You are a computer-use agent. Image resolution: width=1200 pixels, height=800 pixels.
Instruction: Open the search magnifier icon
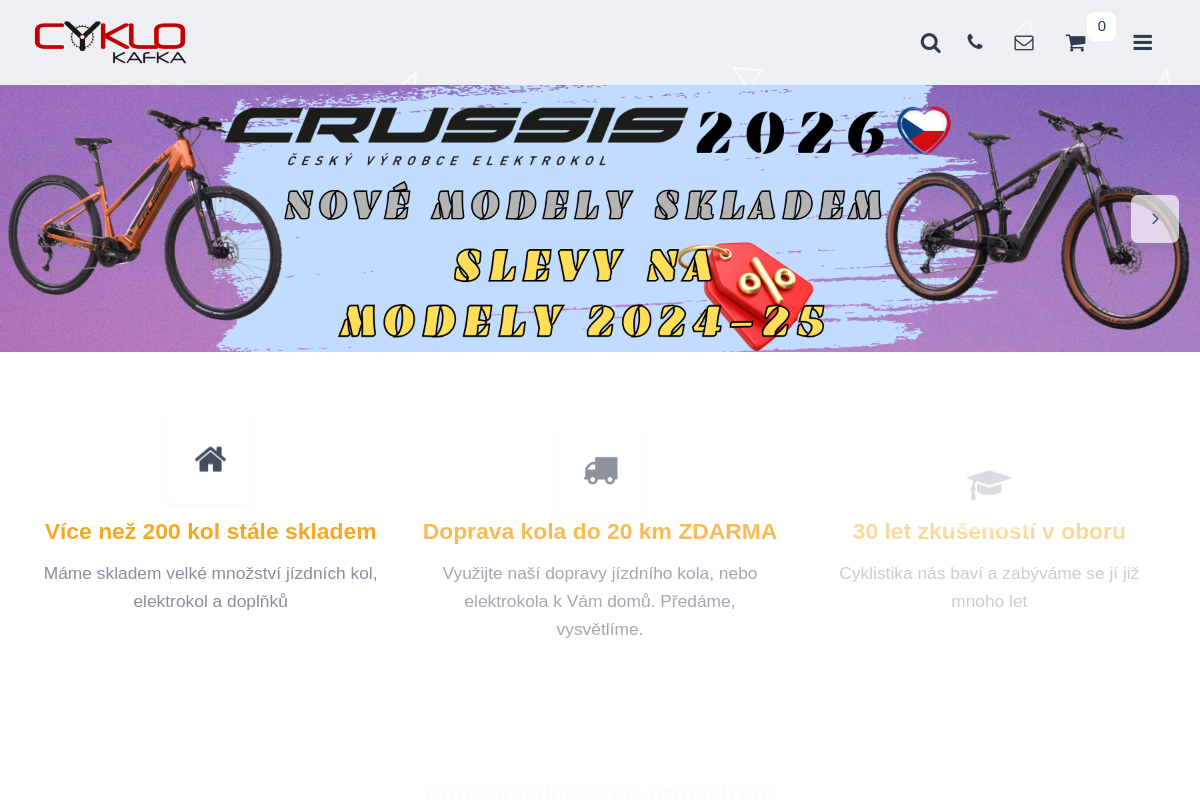pyautogui.click(x=930, y=43)
